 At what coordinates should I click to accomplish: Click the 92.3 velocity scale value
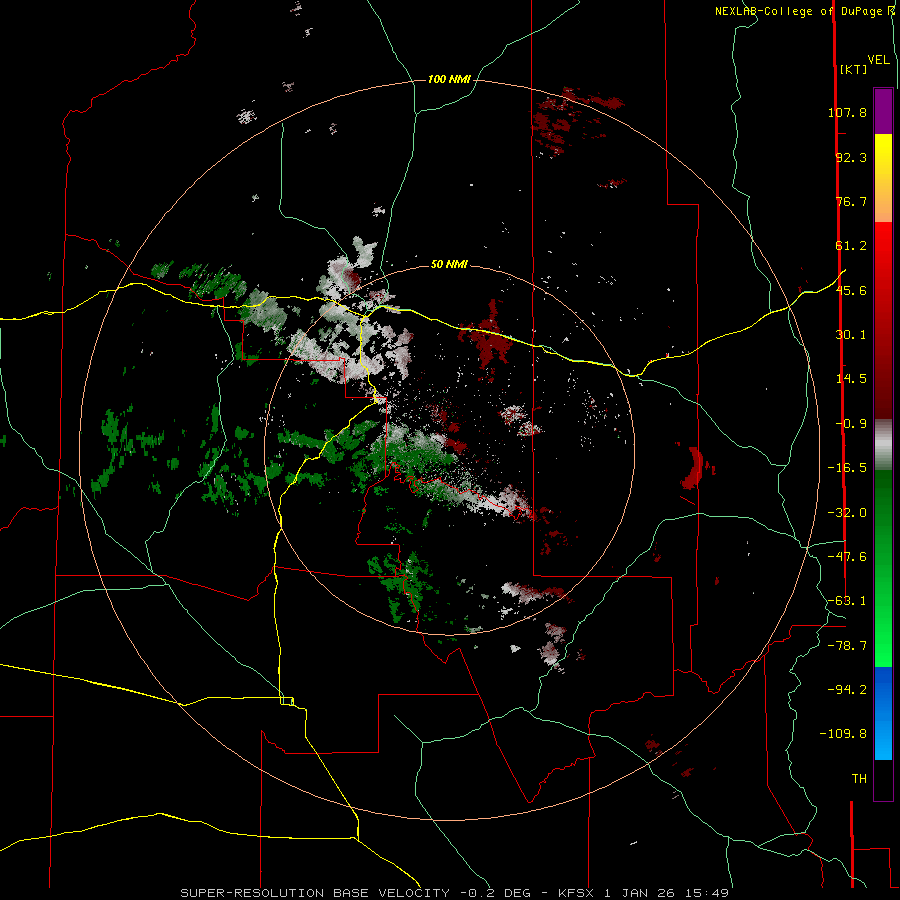pos(851,157)
